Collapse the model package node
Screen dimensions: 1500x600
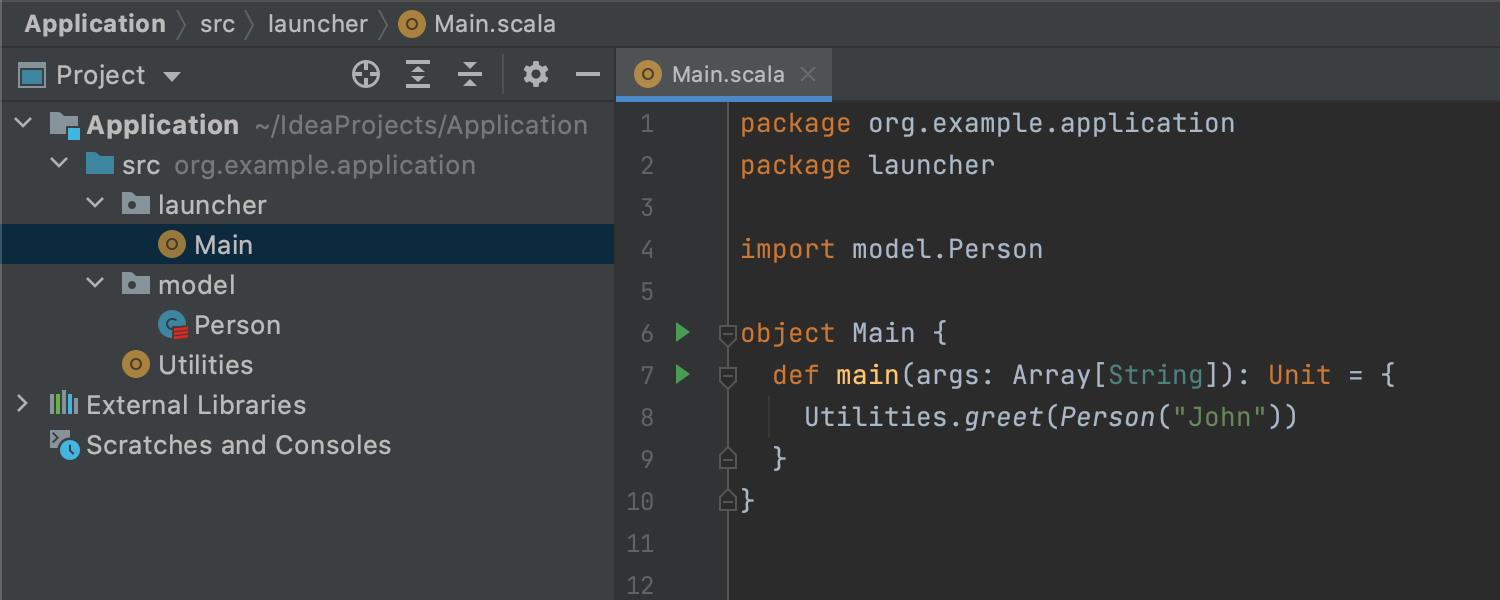click(95, 284)
